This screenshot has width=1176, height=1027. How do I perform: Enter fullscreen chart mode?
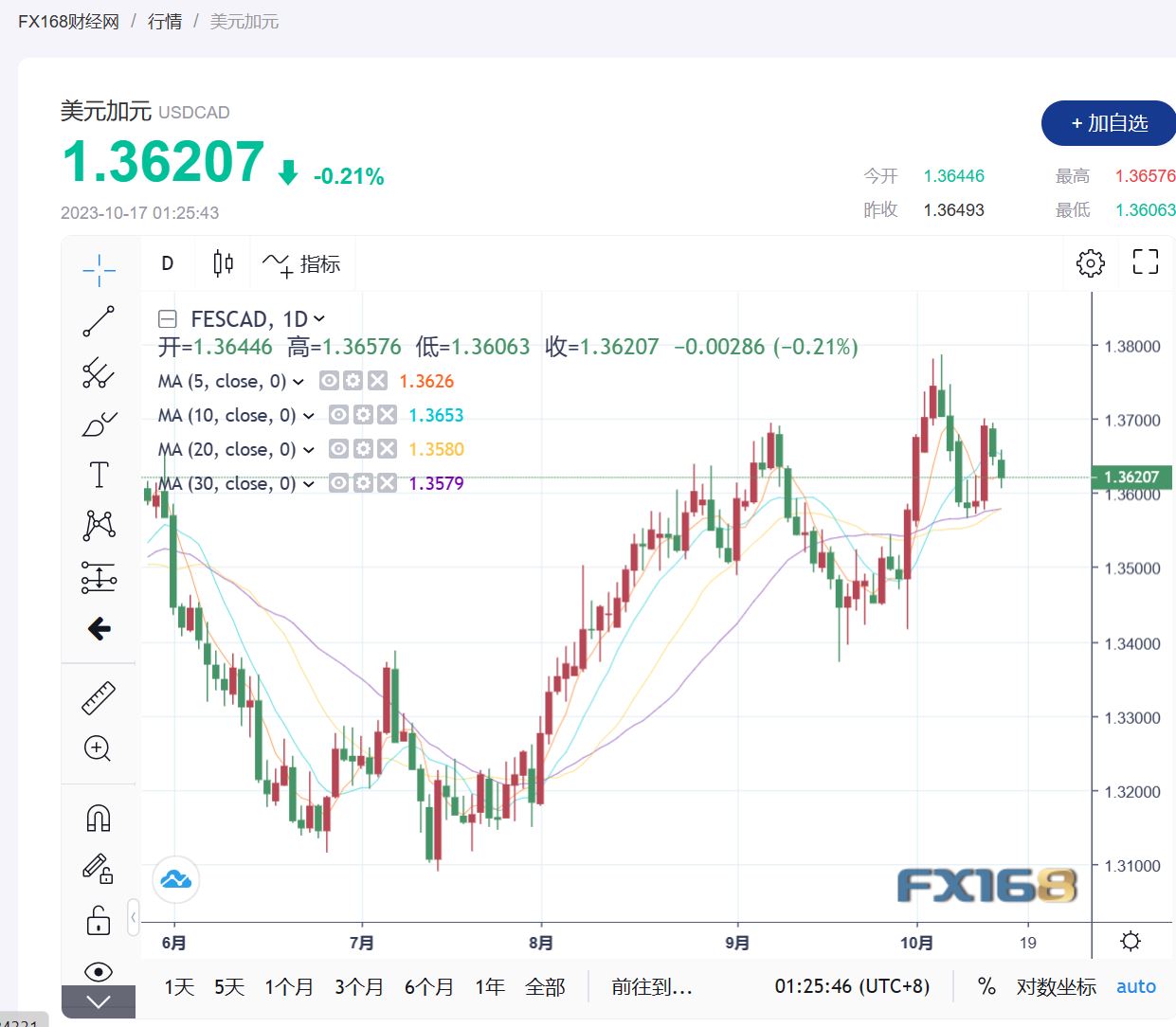pos(1146,262)
